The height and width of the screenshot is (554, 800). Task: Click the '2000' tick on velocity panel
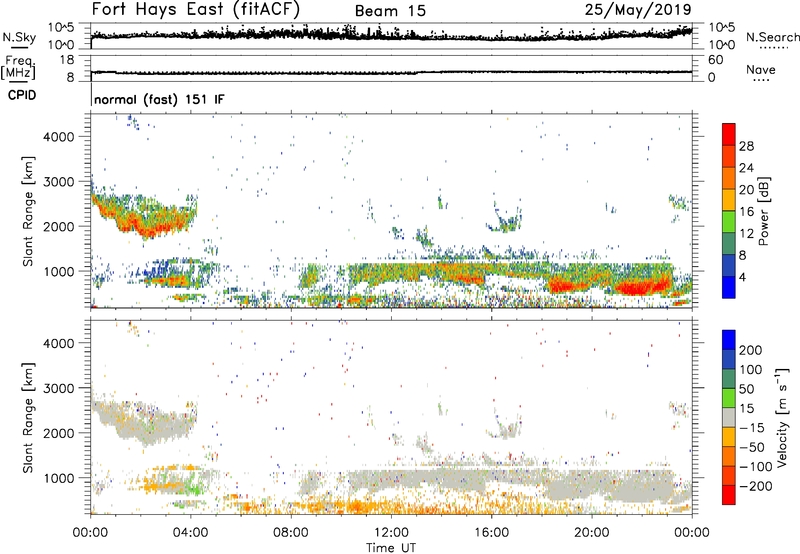pos(59,433)
